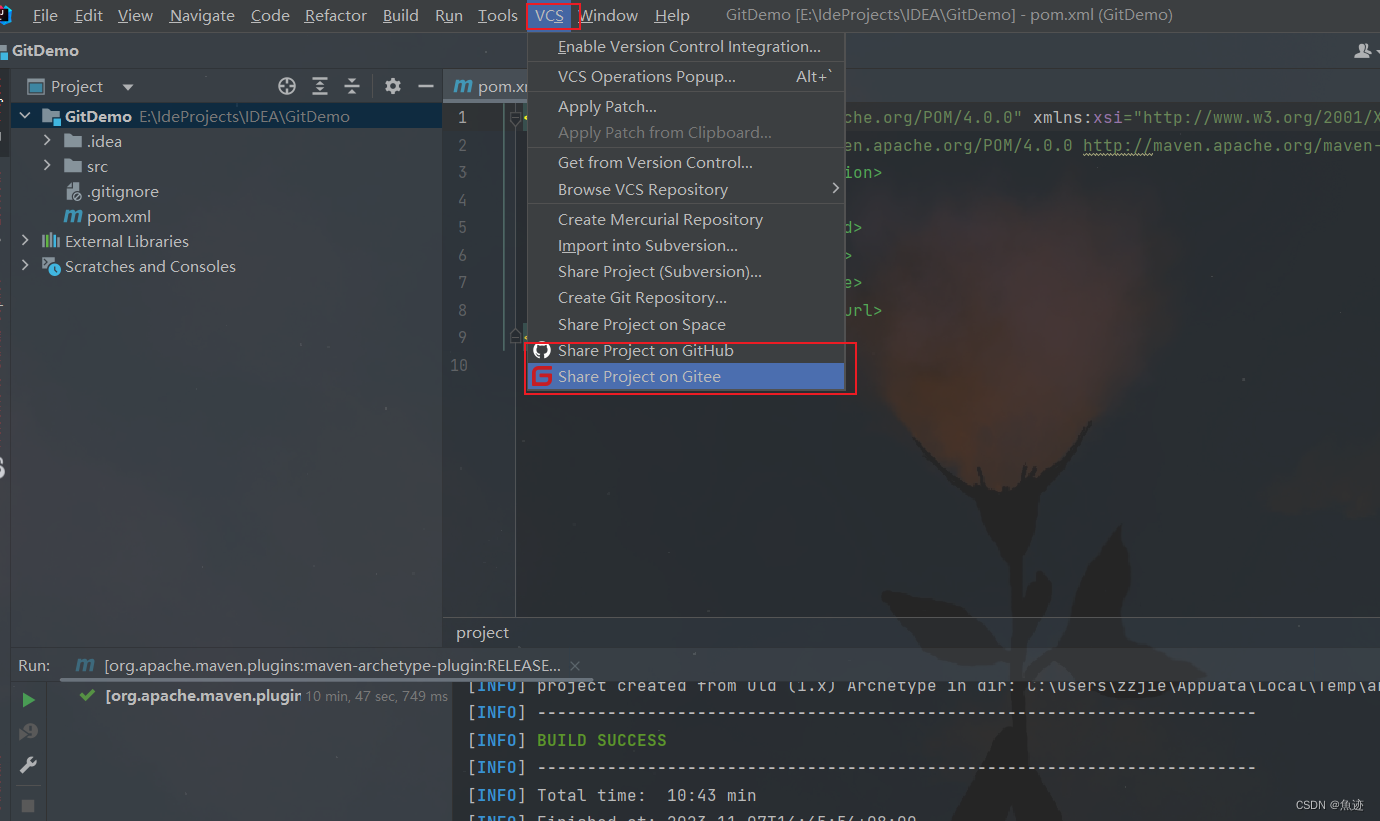Viewport: 1380px width, 821px height.
Task: Click the Scratches and Consoles icon
Action: 51,266
